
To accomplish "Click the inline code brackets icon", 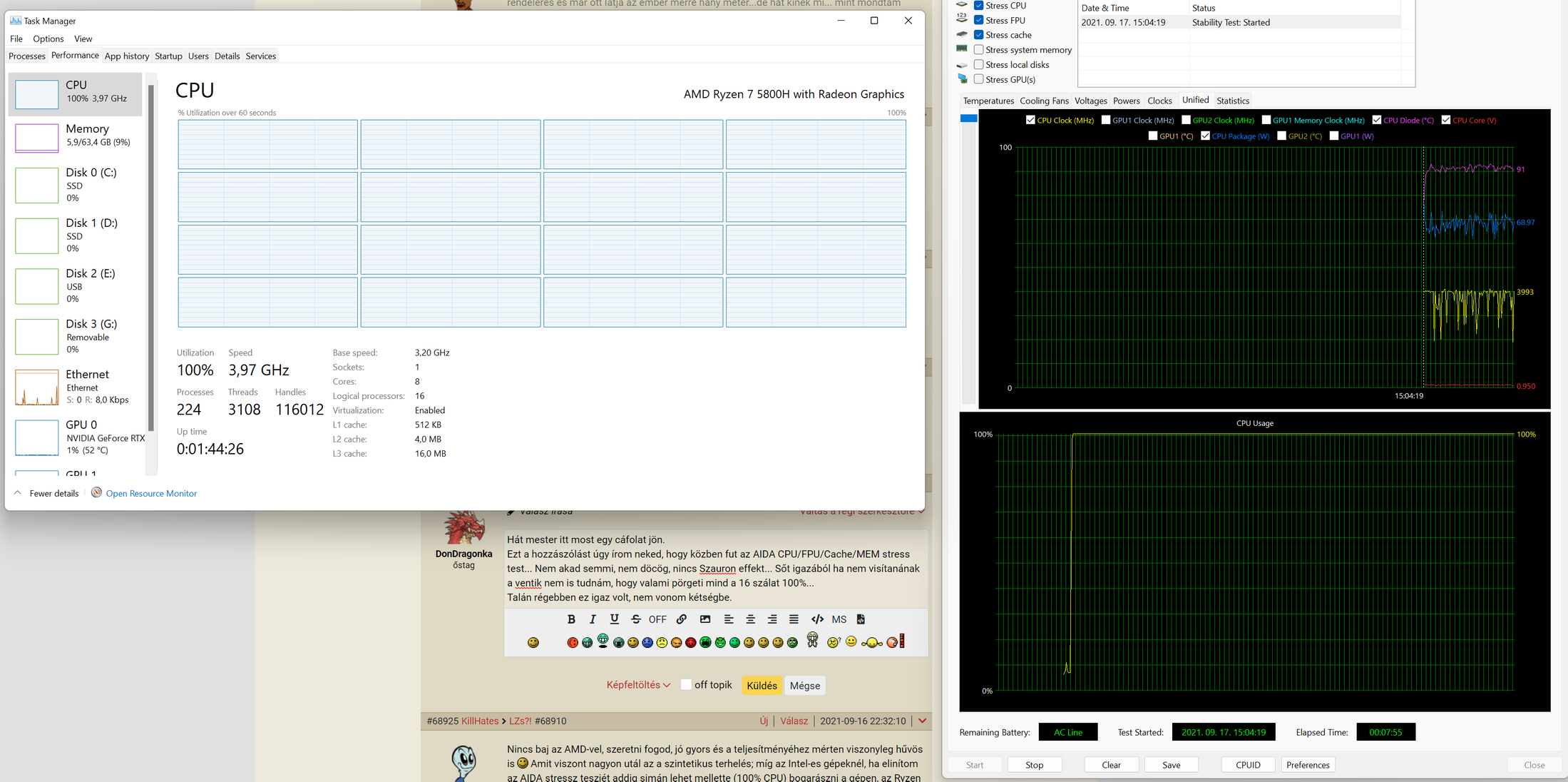I will point(817,619).
